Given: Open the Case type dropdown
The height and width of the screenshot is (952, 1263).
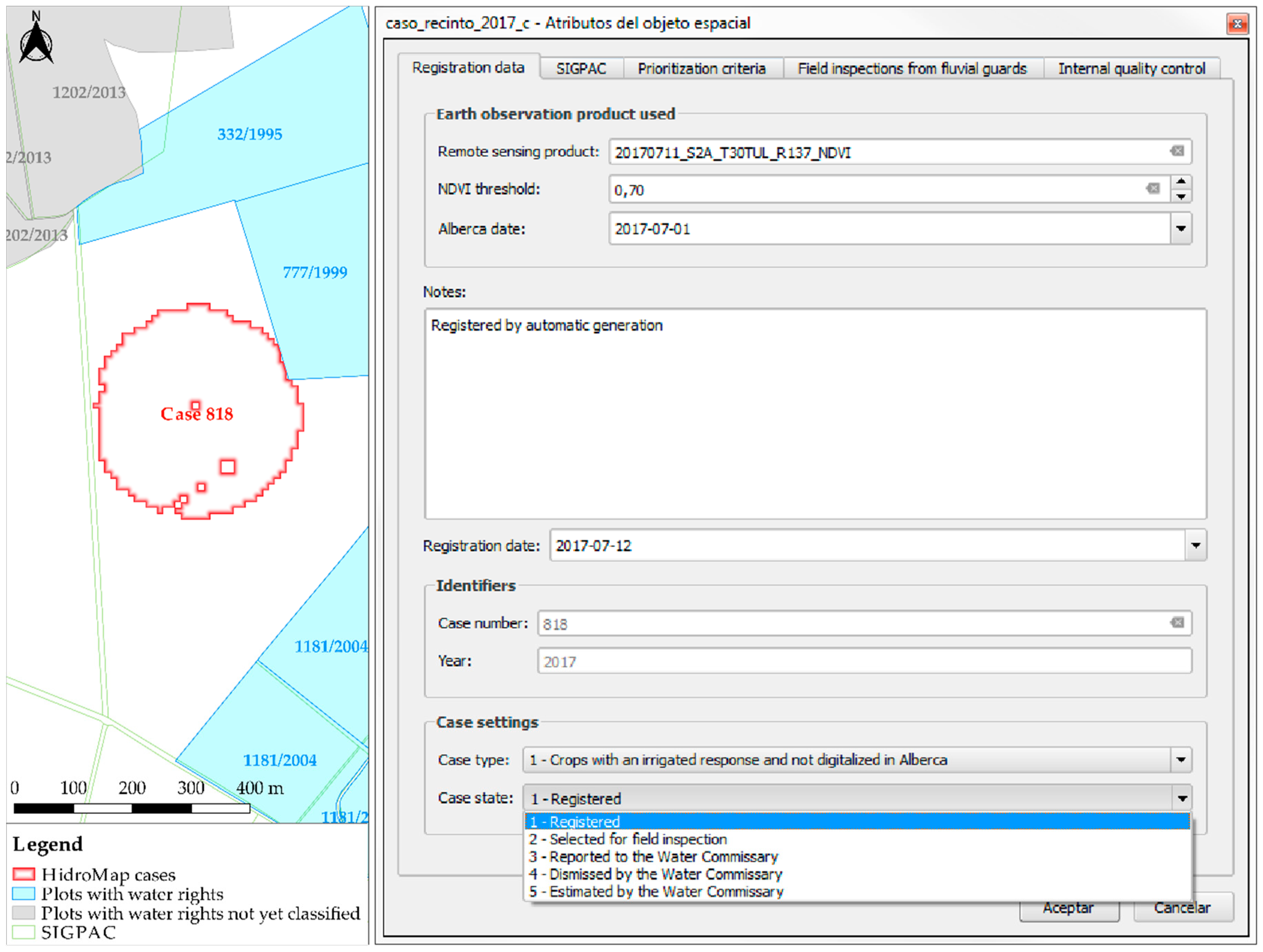Looking at the screenshot, I should (x=1181, y=759).
